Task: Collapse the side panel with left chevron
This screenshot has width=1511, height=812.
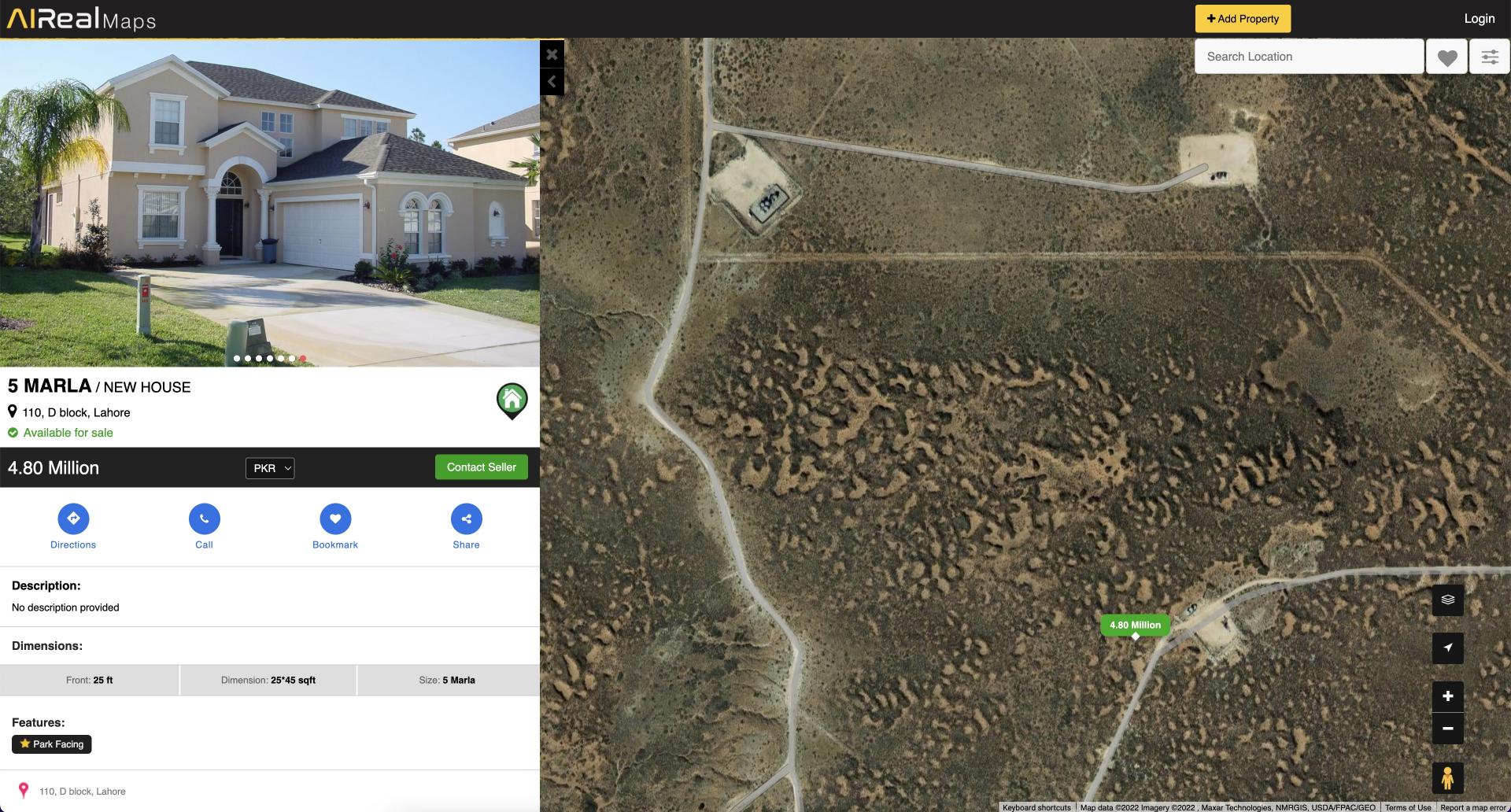Action: point(552,82)
